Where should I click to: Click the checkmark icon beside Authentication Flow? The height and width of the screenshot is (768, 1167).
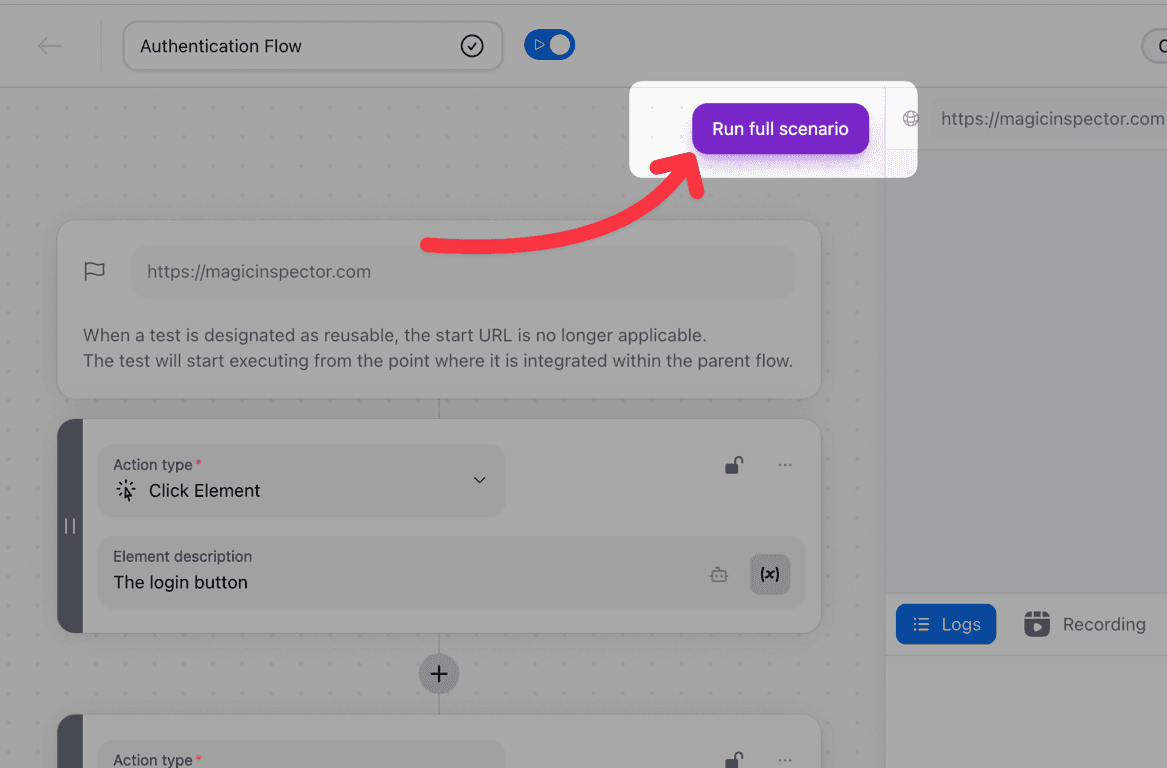[472, 46]
